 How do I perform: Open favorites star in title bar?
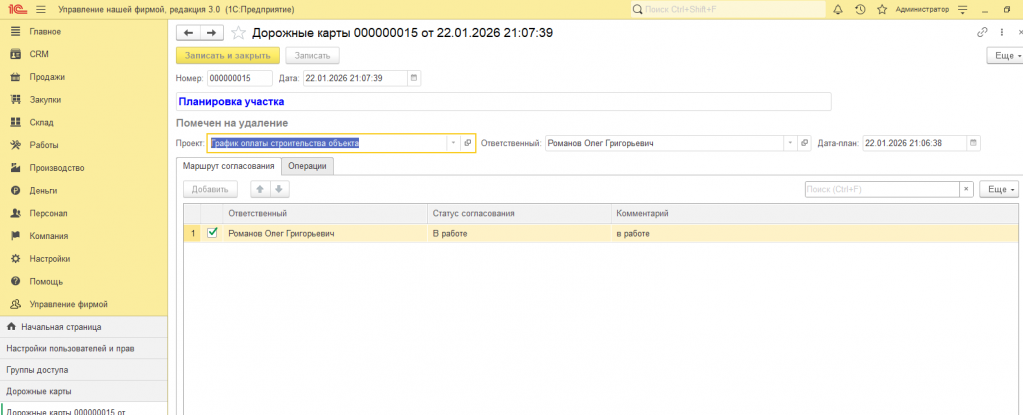point(882,10)
